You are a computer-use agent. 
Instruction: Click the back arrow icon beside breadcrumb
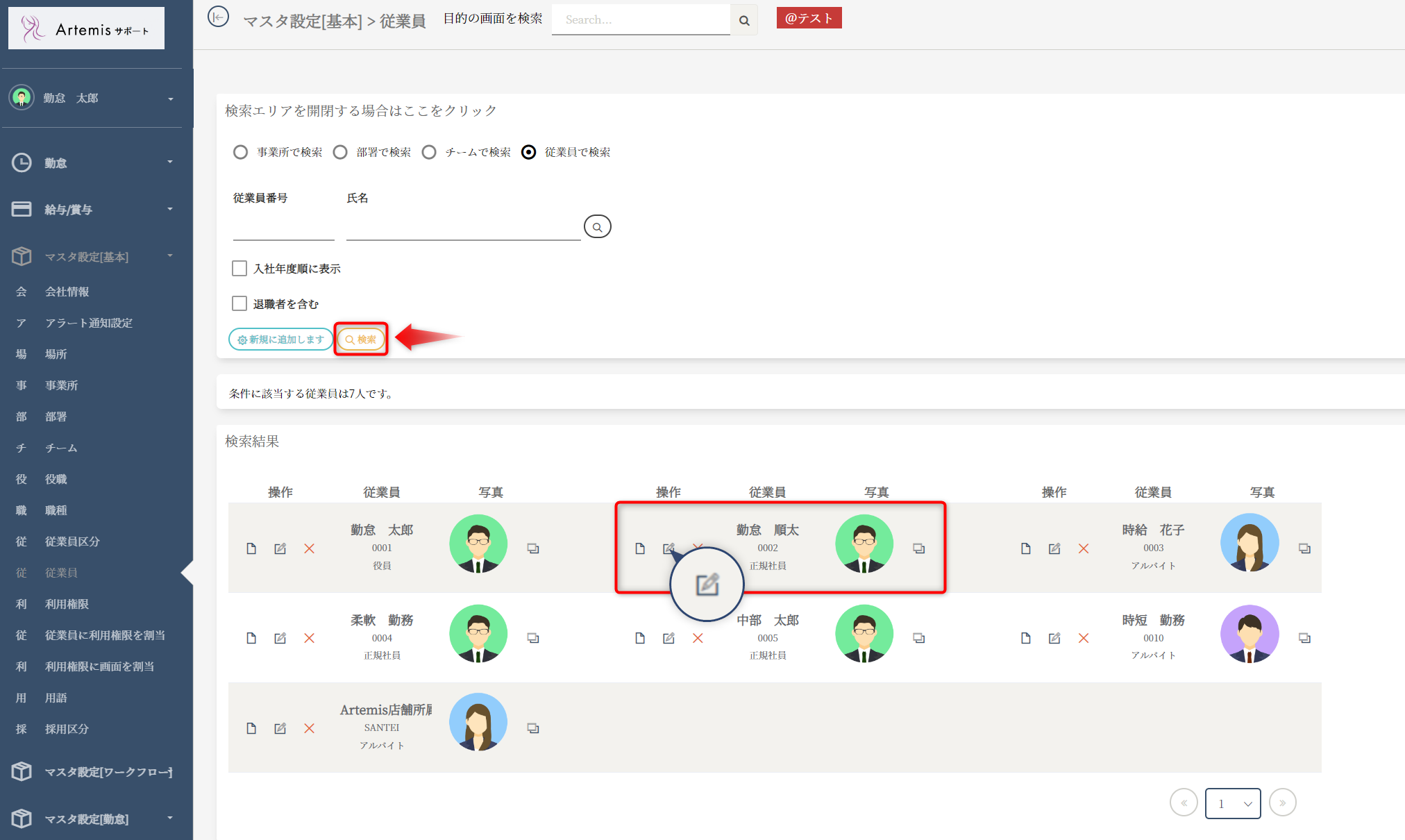(x=218, y=17)
